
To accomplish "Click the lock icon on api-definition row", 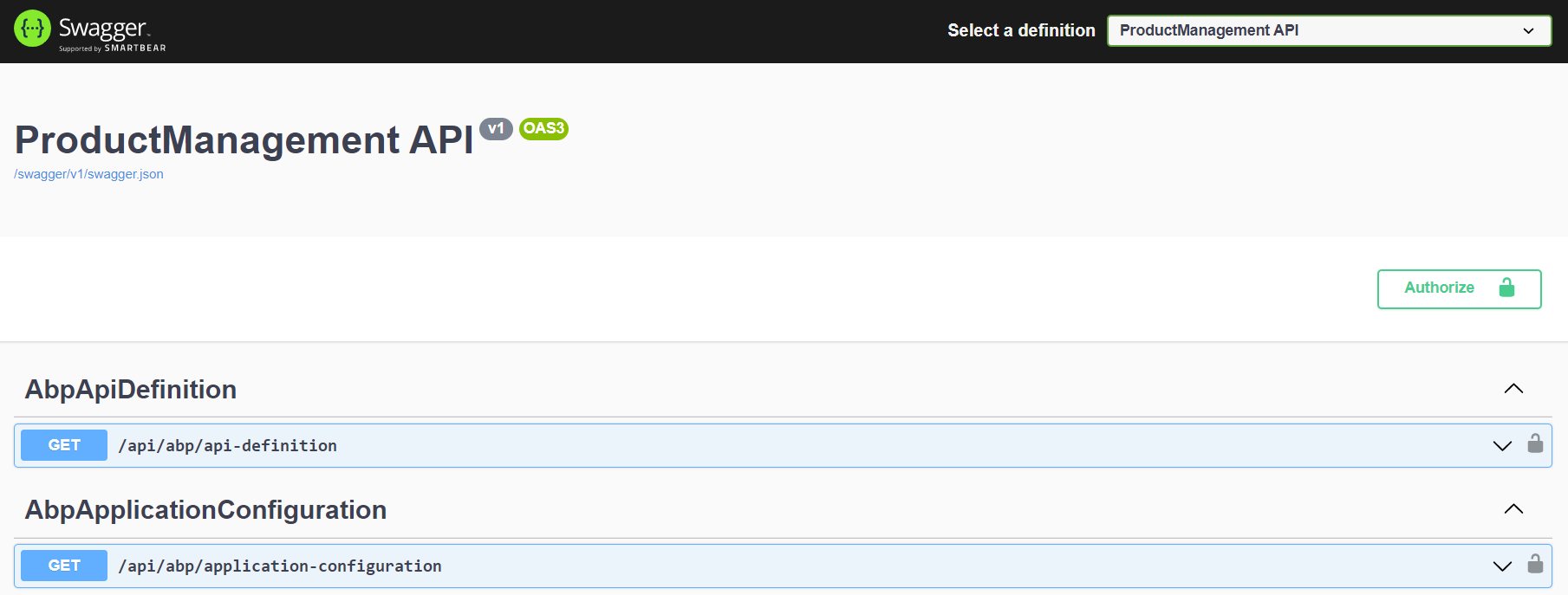I will click(x=1535, y=444).
